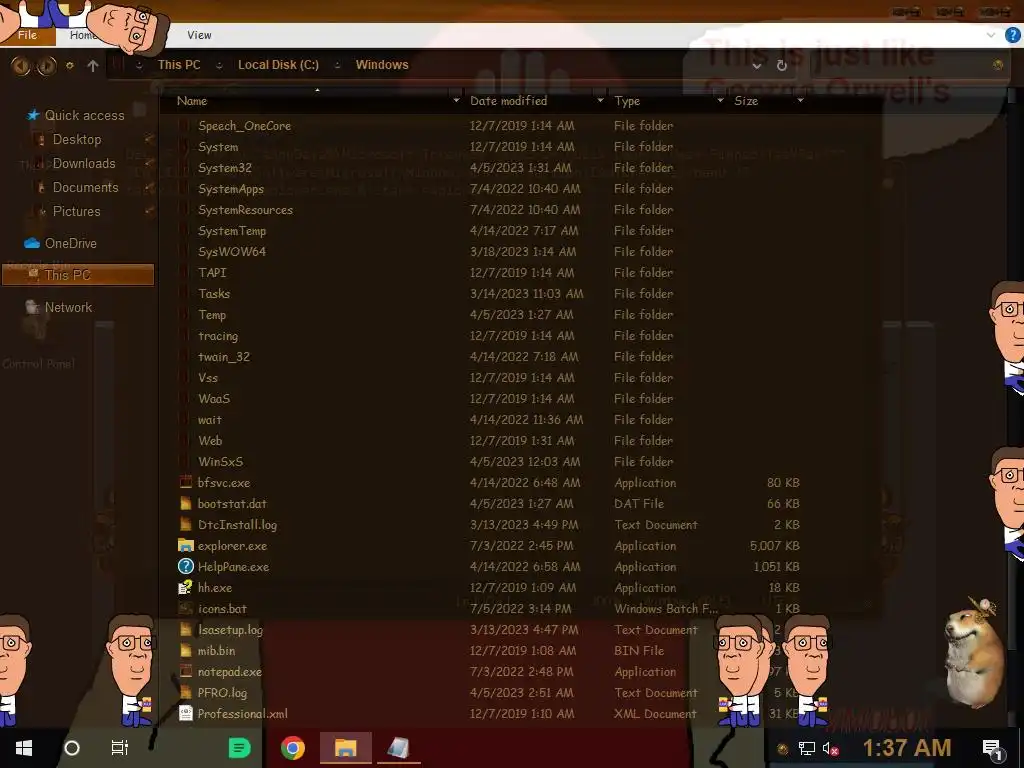Open Size column filter dropdown
The height and width of the screenshot is (768, 1024).
pyautogui.click(x=800, y=101)
